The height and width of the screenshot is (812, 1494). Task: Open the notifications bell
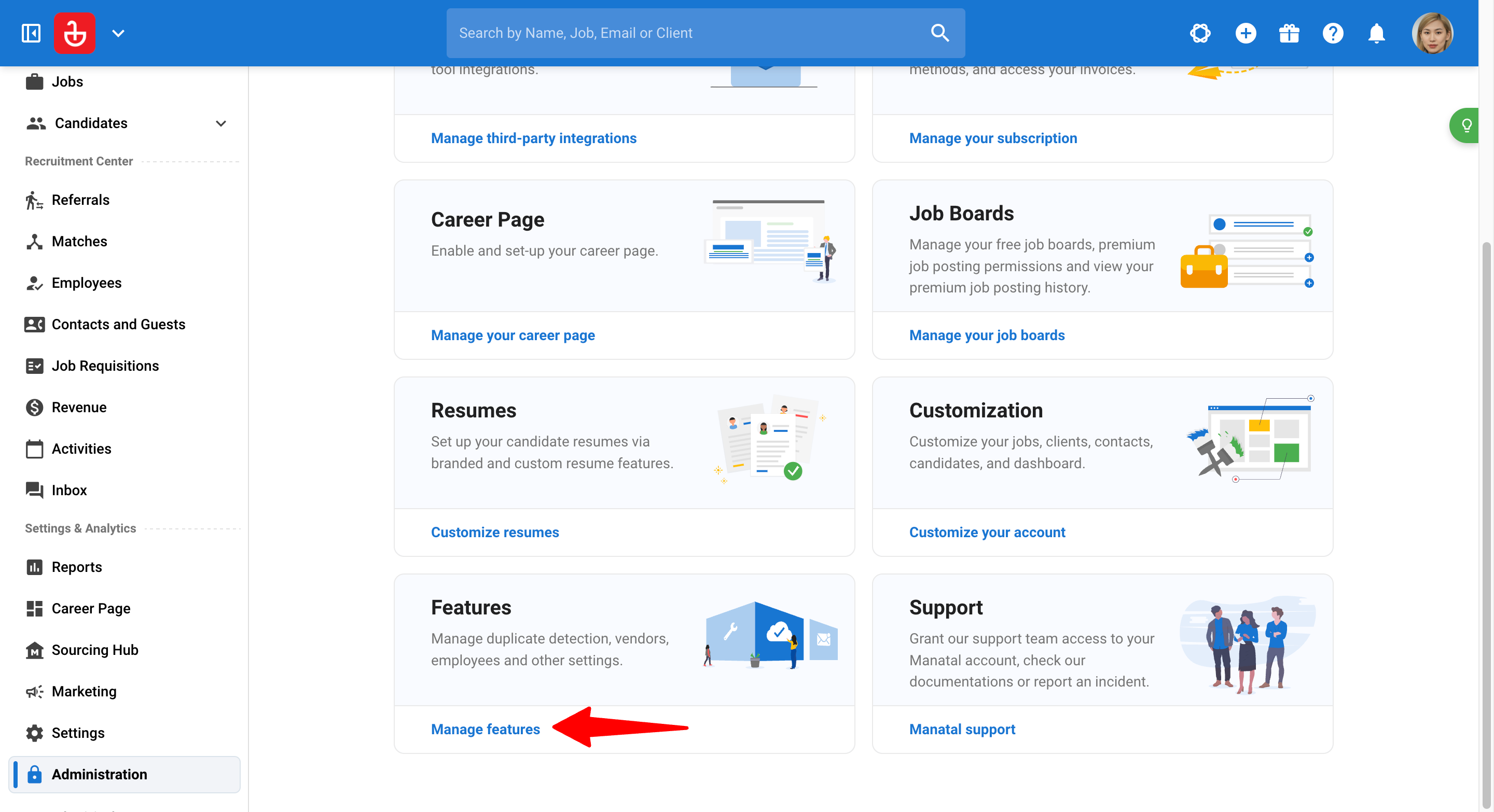[x=1376, y=33]
